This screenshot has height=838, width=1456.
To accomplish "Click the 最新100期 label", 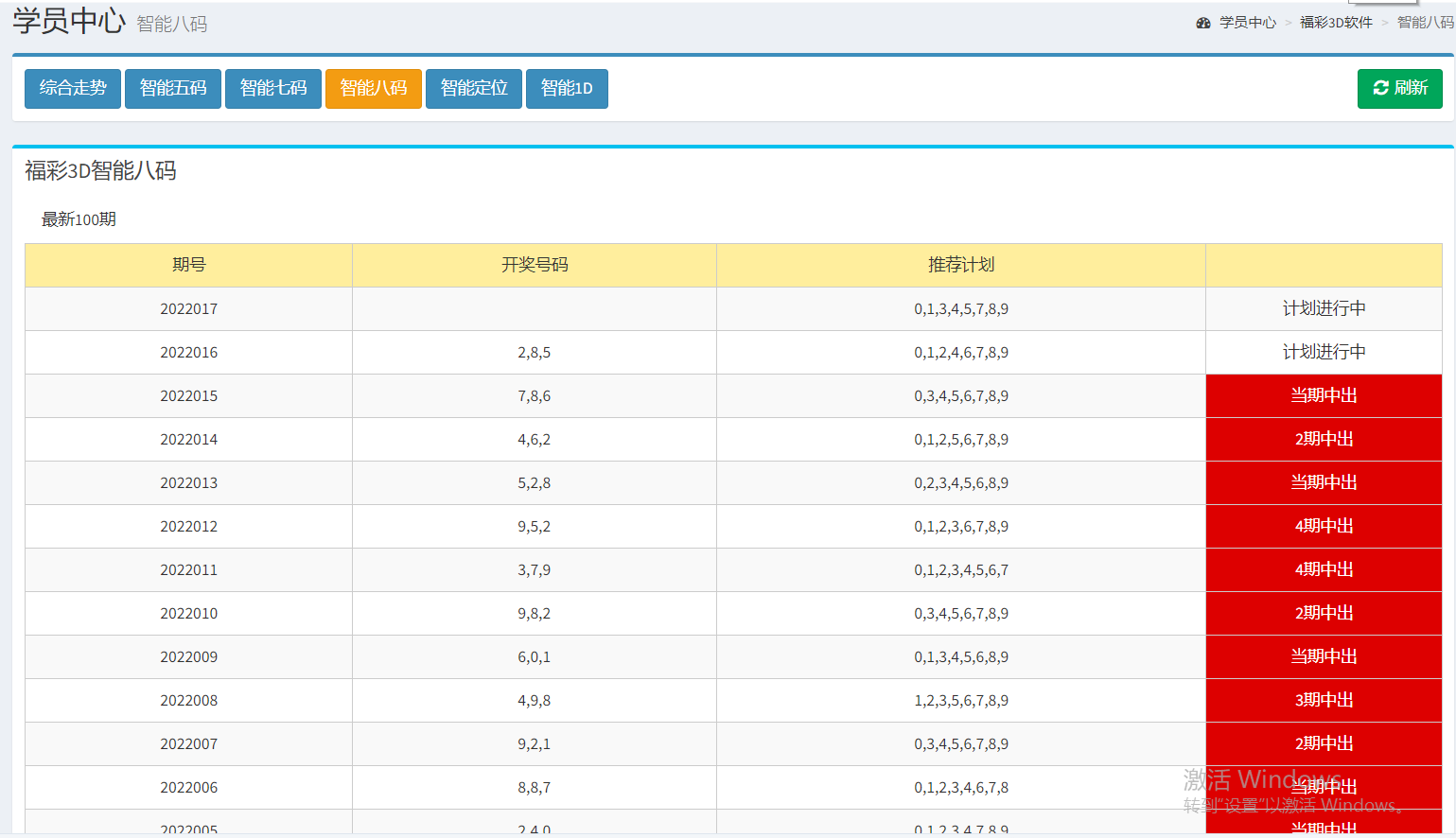I will tap(79, 219).
